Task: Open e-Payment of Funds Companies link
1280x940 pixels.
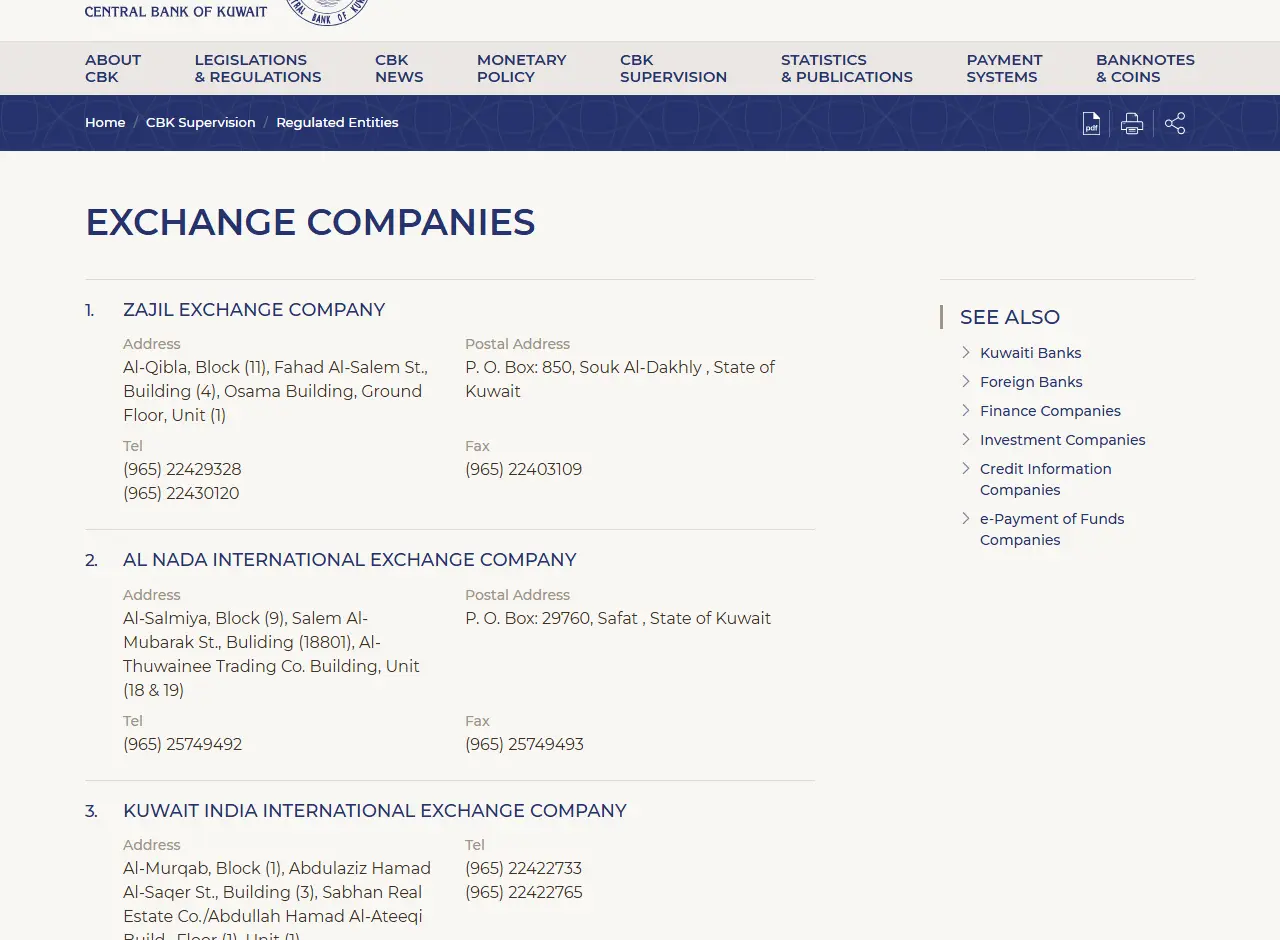Action: (1052, 529)
